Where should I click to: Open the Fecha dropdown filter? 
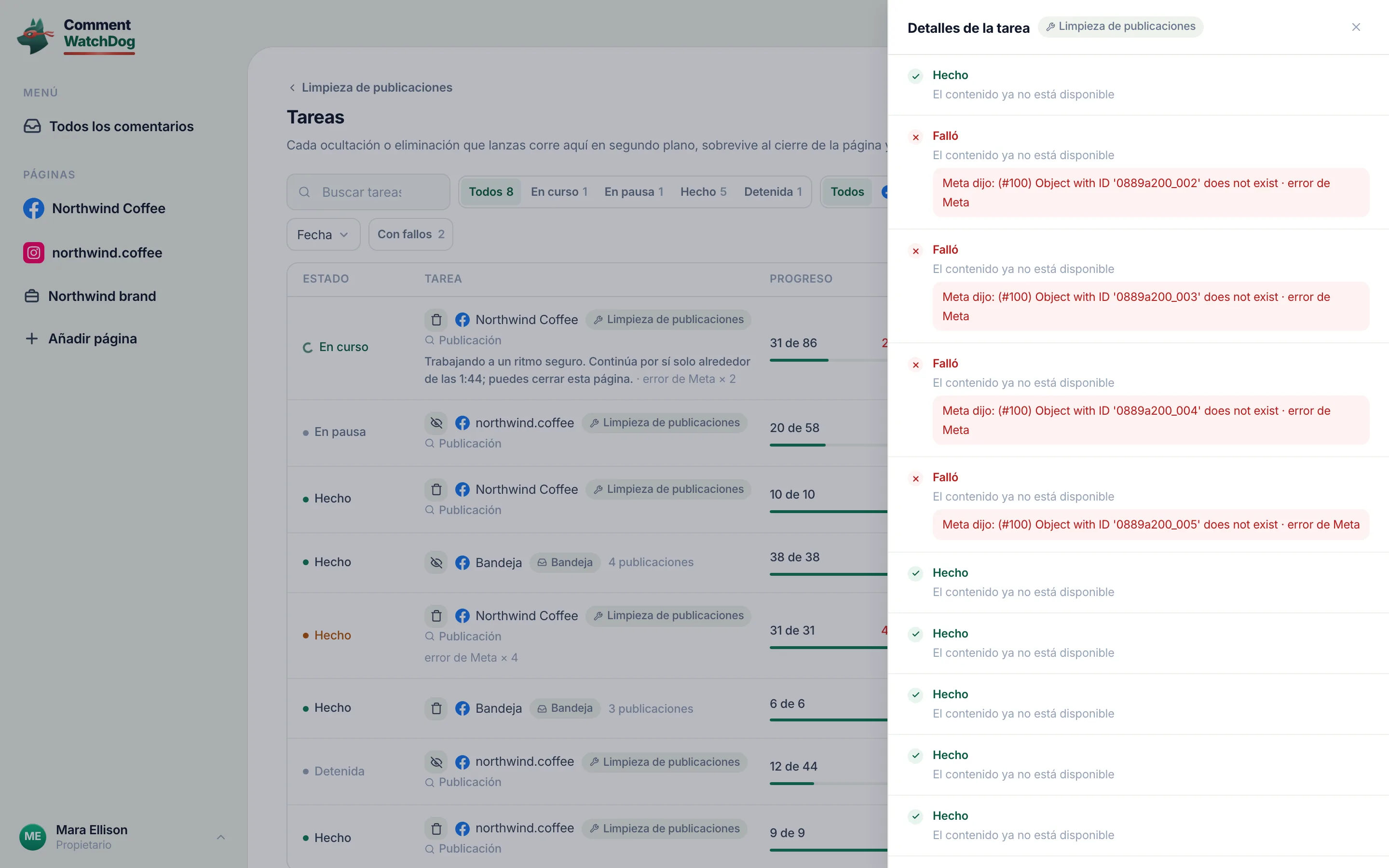[x=323, y=234]
